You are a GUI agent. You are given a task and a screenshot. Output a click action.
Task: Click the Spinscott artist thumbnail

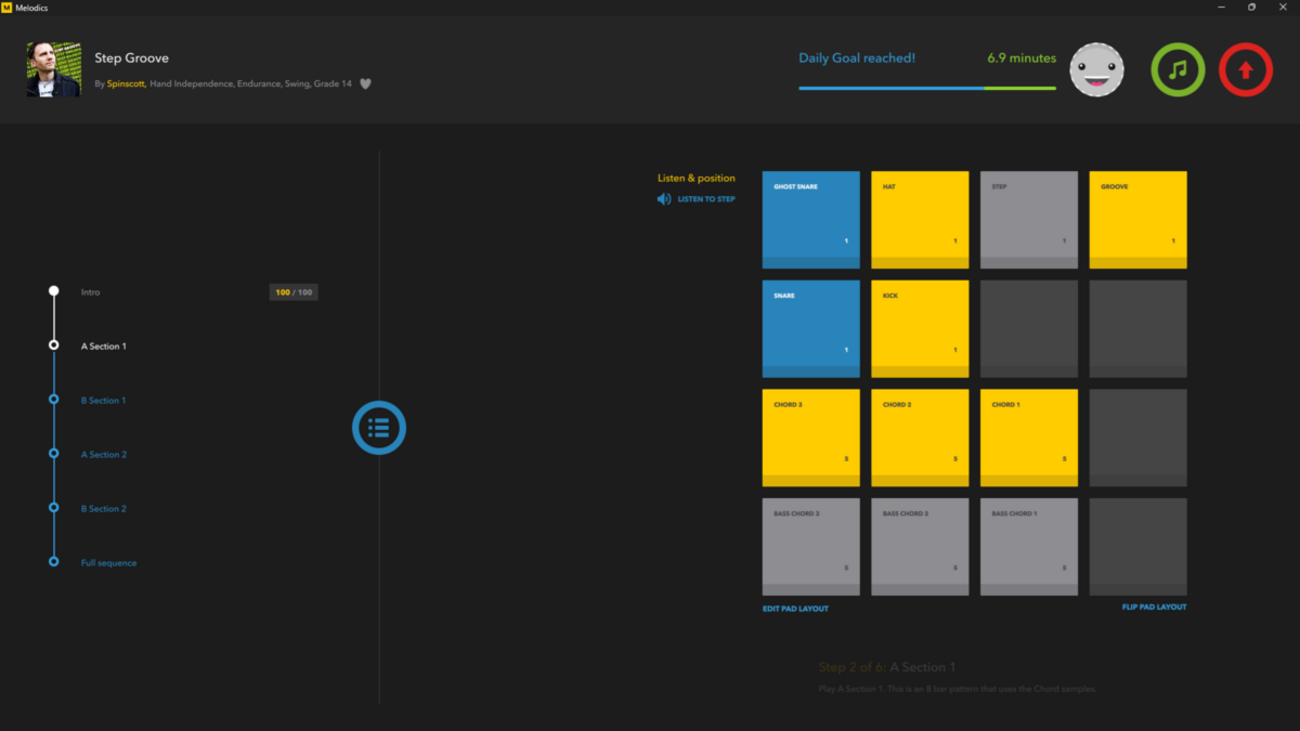pos(53,70)
